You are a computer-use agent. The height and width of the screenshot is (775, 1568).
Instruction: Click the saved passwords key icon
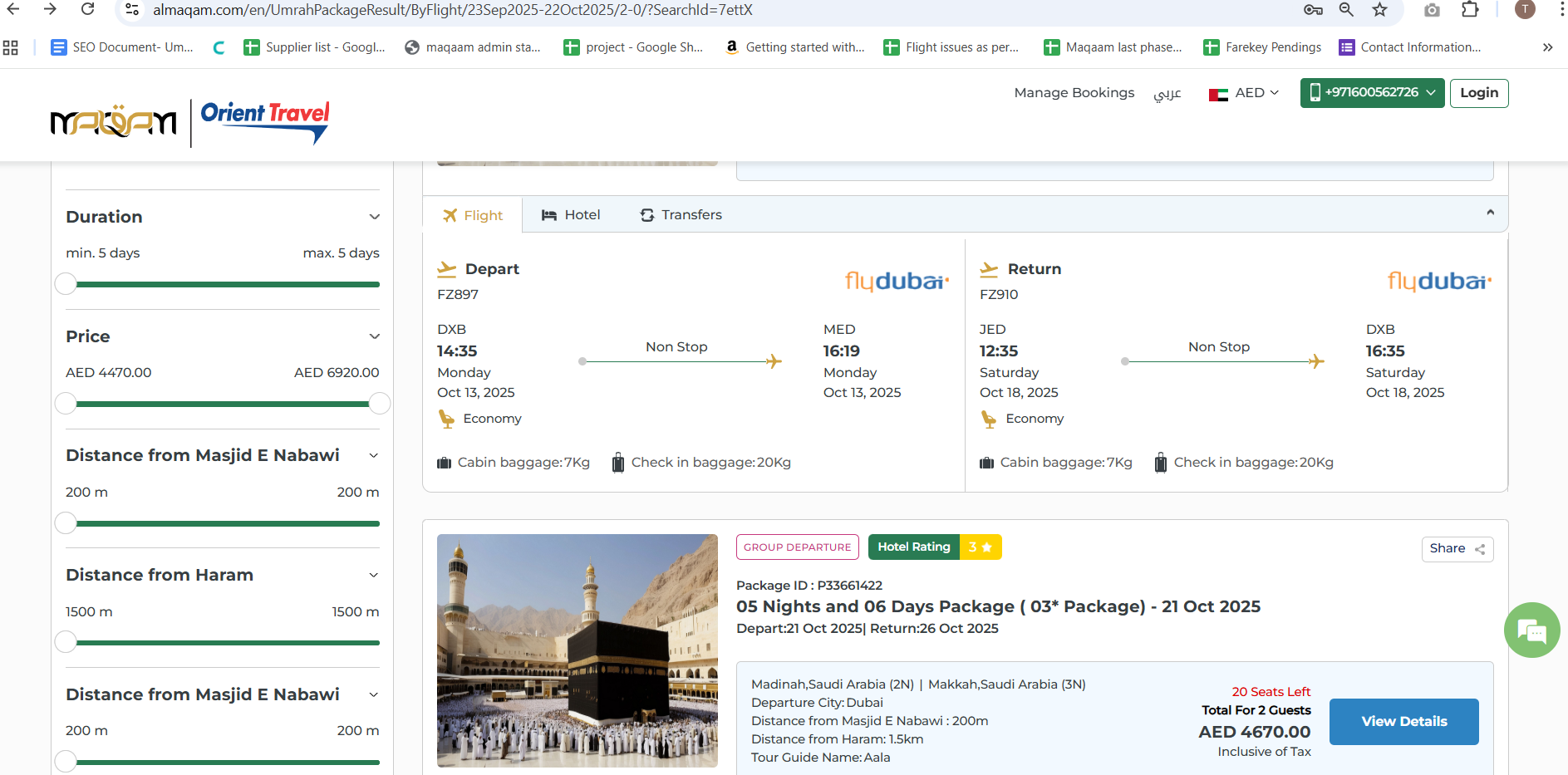point(1313,10)
